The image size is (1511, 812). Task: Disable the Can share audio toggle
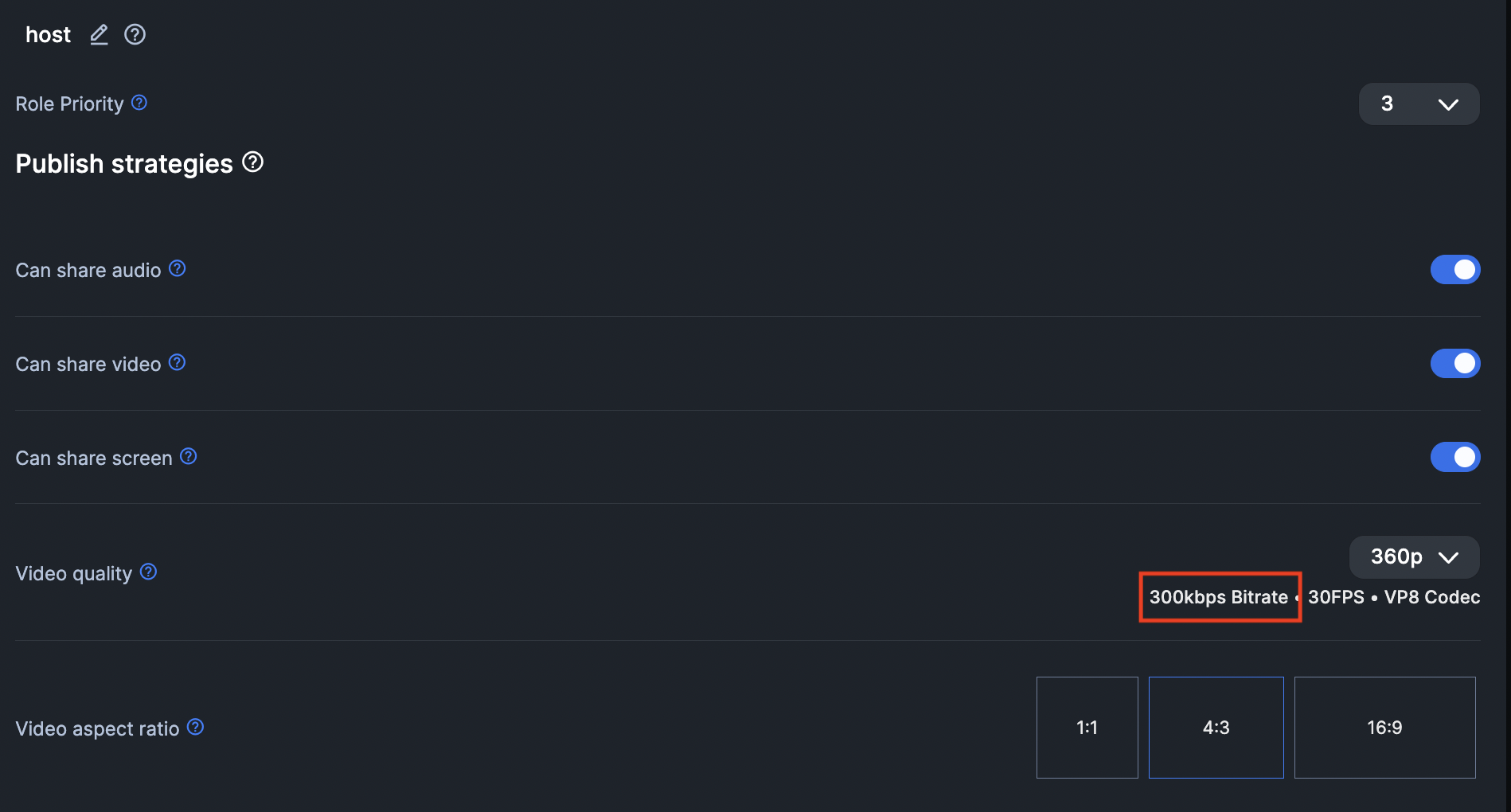1454,269
